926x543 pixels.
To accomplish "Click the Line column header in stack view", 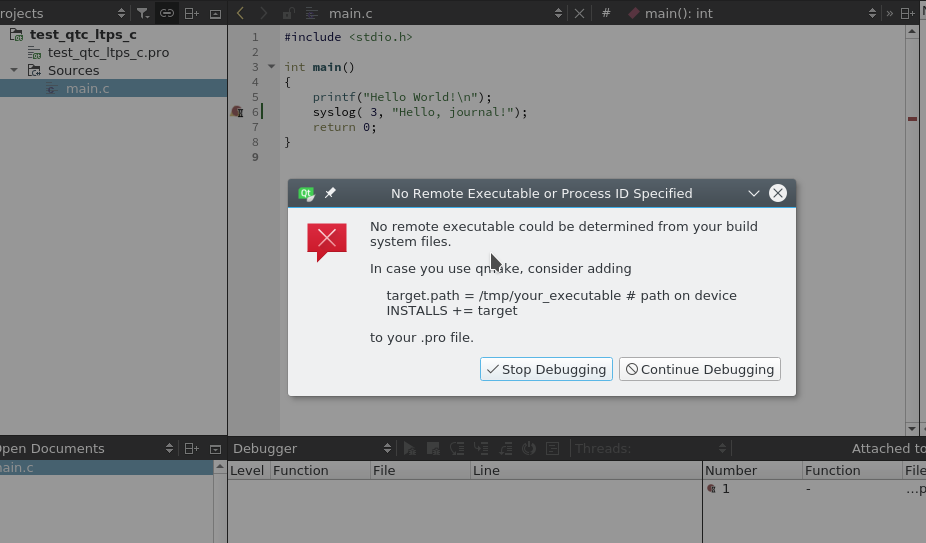I will pyautogui.click(x=486, y=470).
